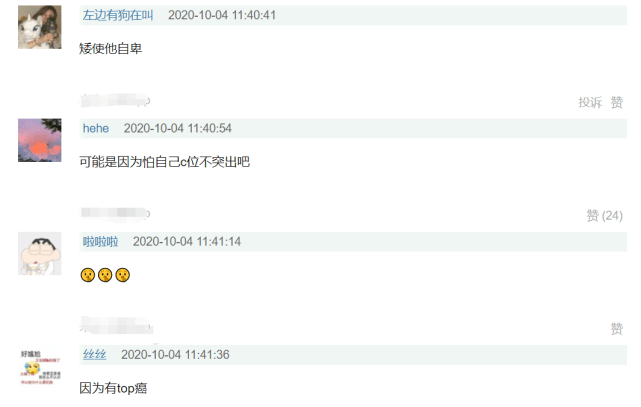The width and height of the screenshot is (641, 407).
Task: Open meme avatar of user 丝丝
Action: pyautogui.click(x=40, y=367)
